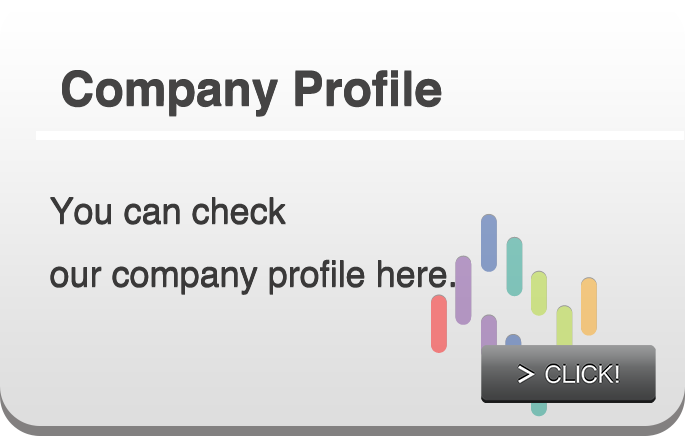Click the tall purple bar beside red bar
Image resolution: width=685 pixels, height=436 pixels.
pyautogui.click(x=463, y=291)
